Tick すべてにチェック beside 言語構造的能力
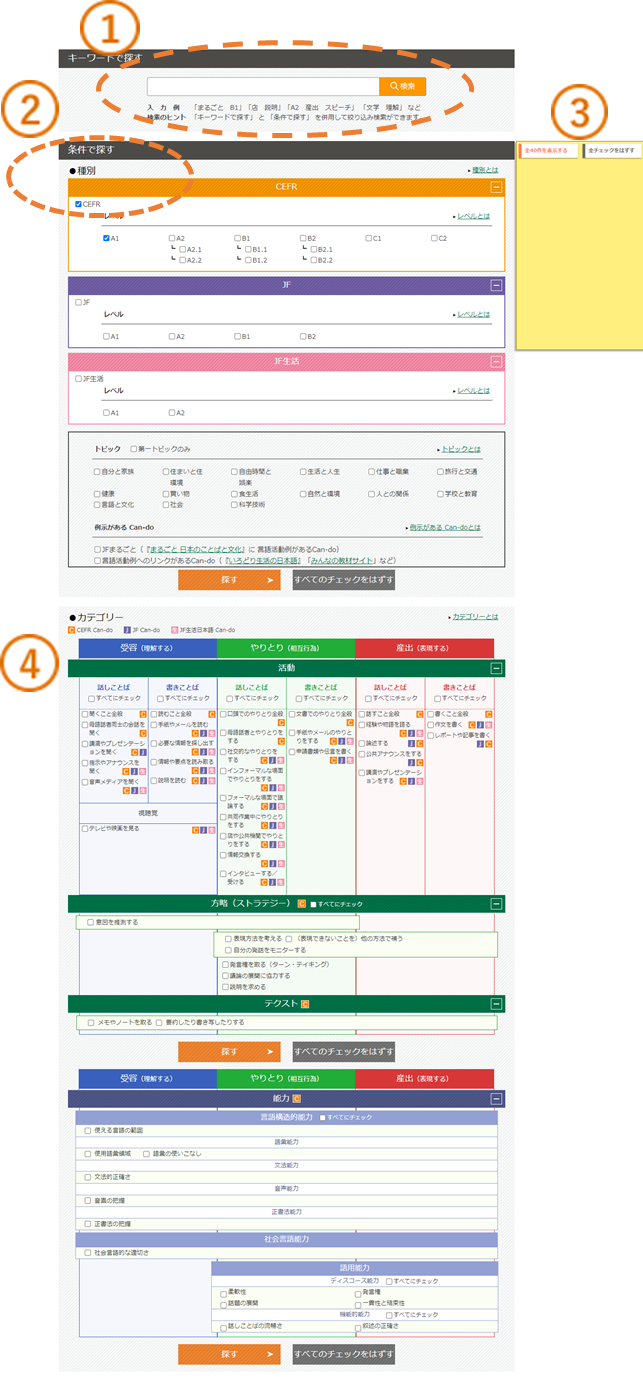The width and height of the screenshot is (643, 1380). click(x=322, y=1116)
